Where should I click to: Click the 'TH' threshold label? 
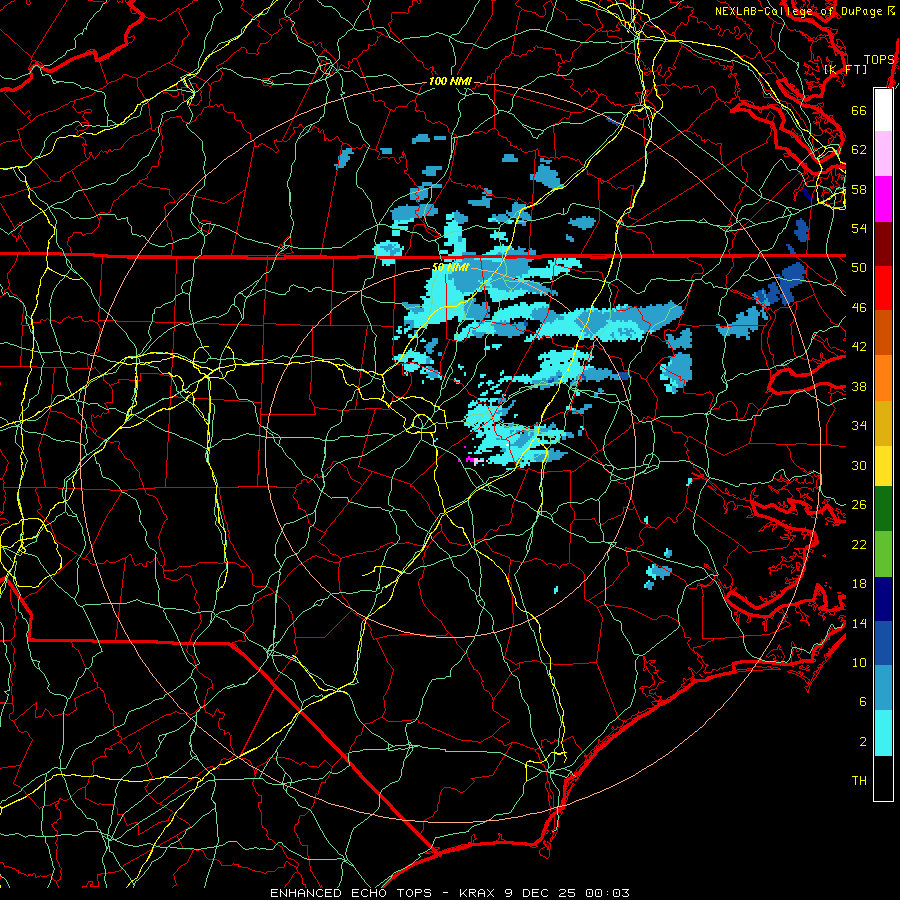(859, 781)
